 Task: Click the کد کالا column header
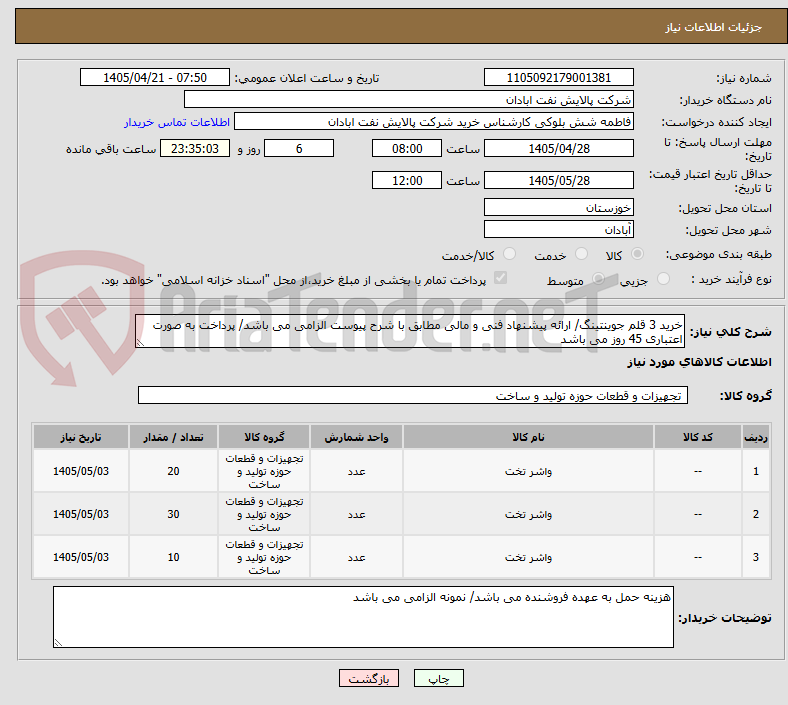coord(698,437)
